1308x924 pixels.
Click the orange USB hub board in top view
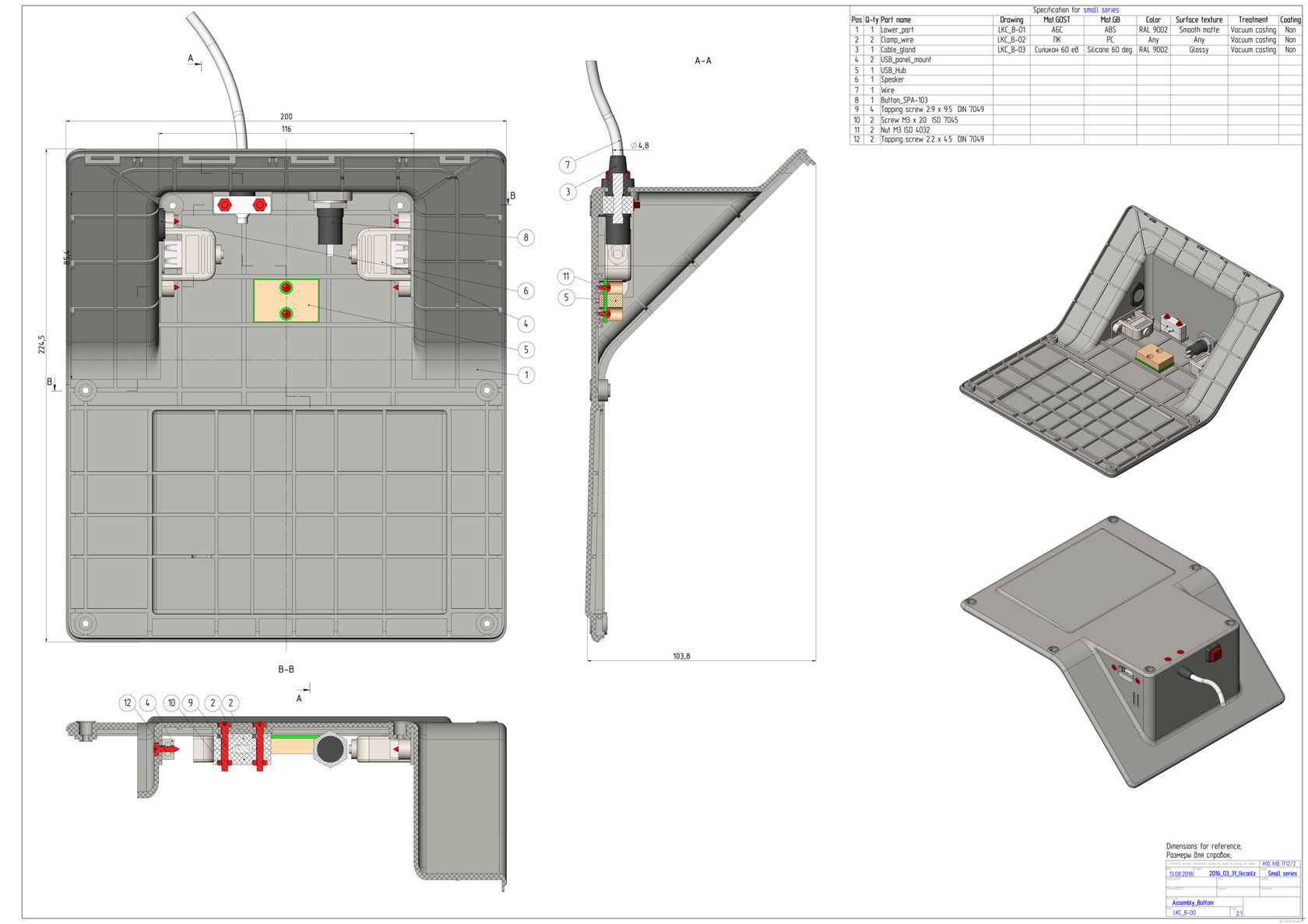click(x=287, y=301)
